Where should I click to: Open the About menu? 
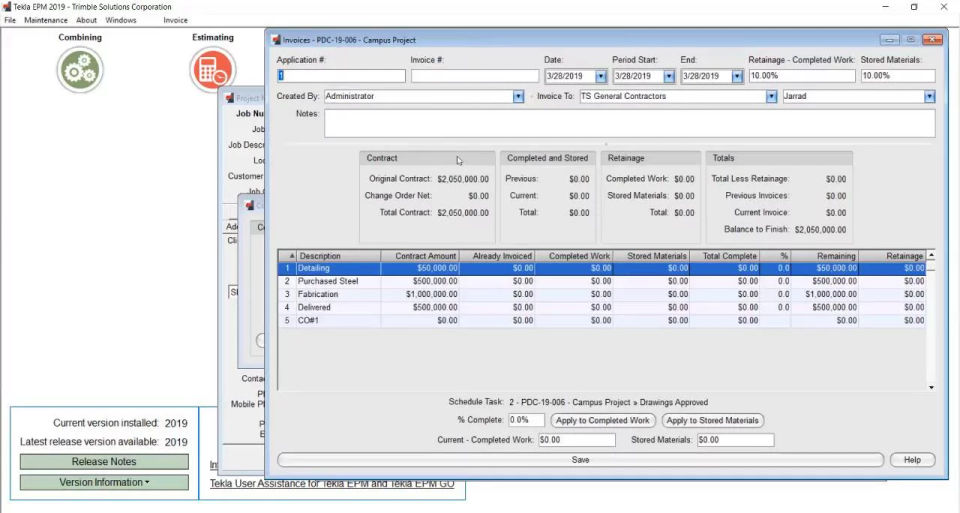[x=86, y=20]
